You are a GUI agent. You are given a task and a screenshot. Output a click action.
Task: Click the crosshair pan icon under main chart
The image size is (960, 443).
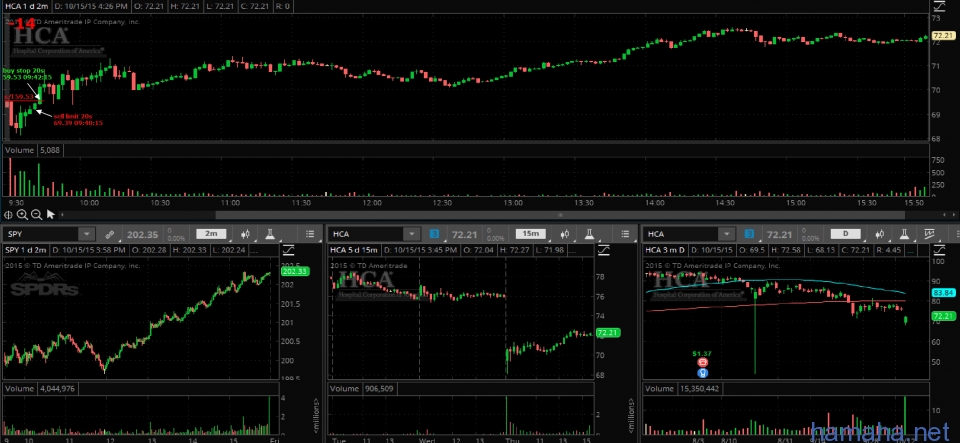8,214
